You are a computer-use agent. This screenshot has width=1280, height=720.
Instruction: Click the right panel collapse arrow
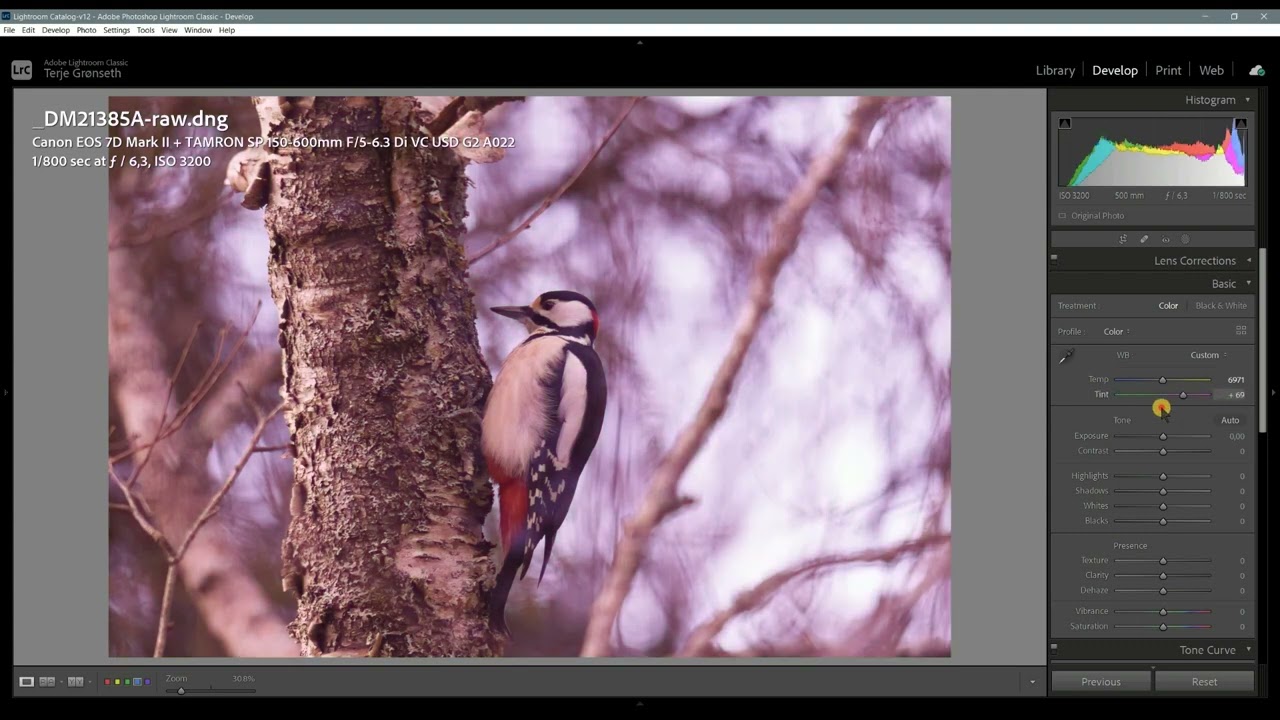[1274, 393]
